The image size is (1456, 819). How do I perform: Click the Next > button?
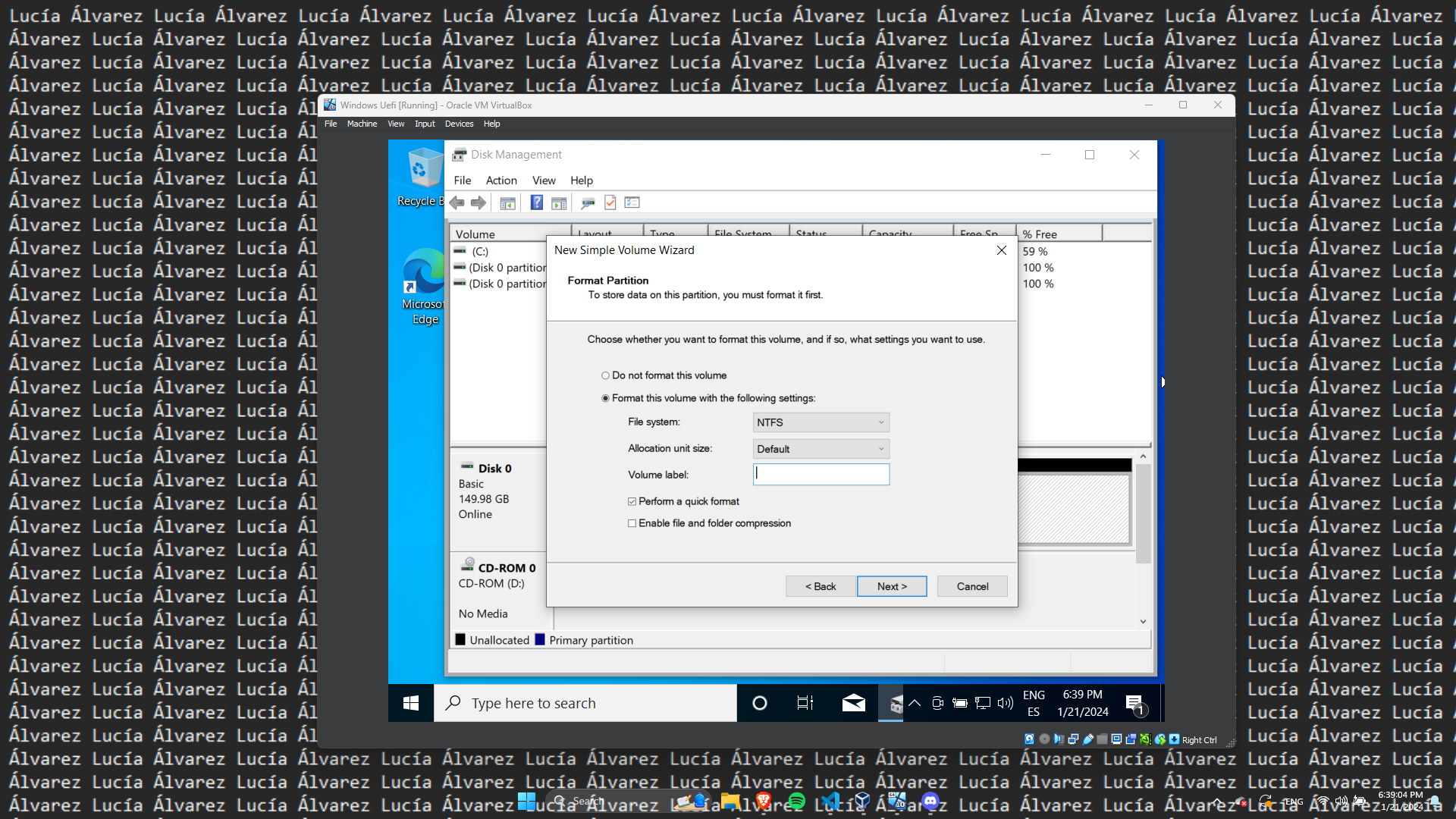892,586
